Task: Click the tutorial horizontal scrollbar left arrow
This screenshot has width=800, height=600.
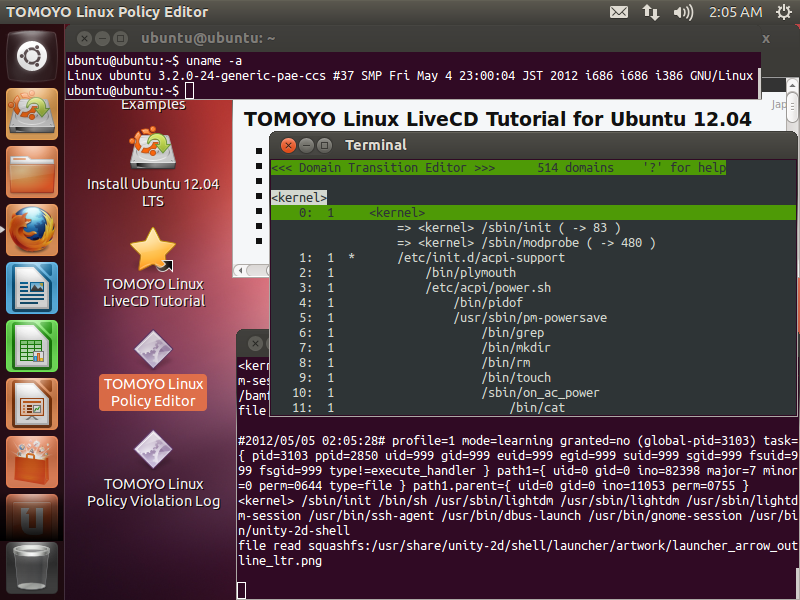Action: [240, 270]
